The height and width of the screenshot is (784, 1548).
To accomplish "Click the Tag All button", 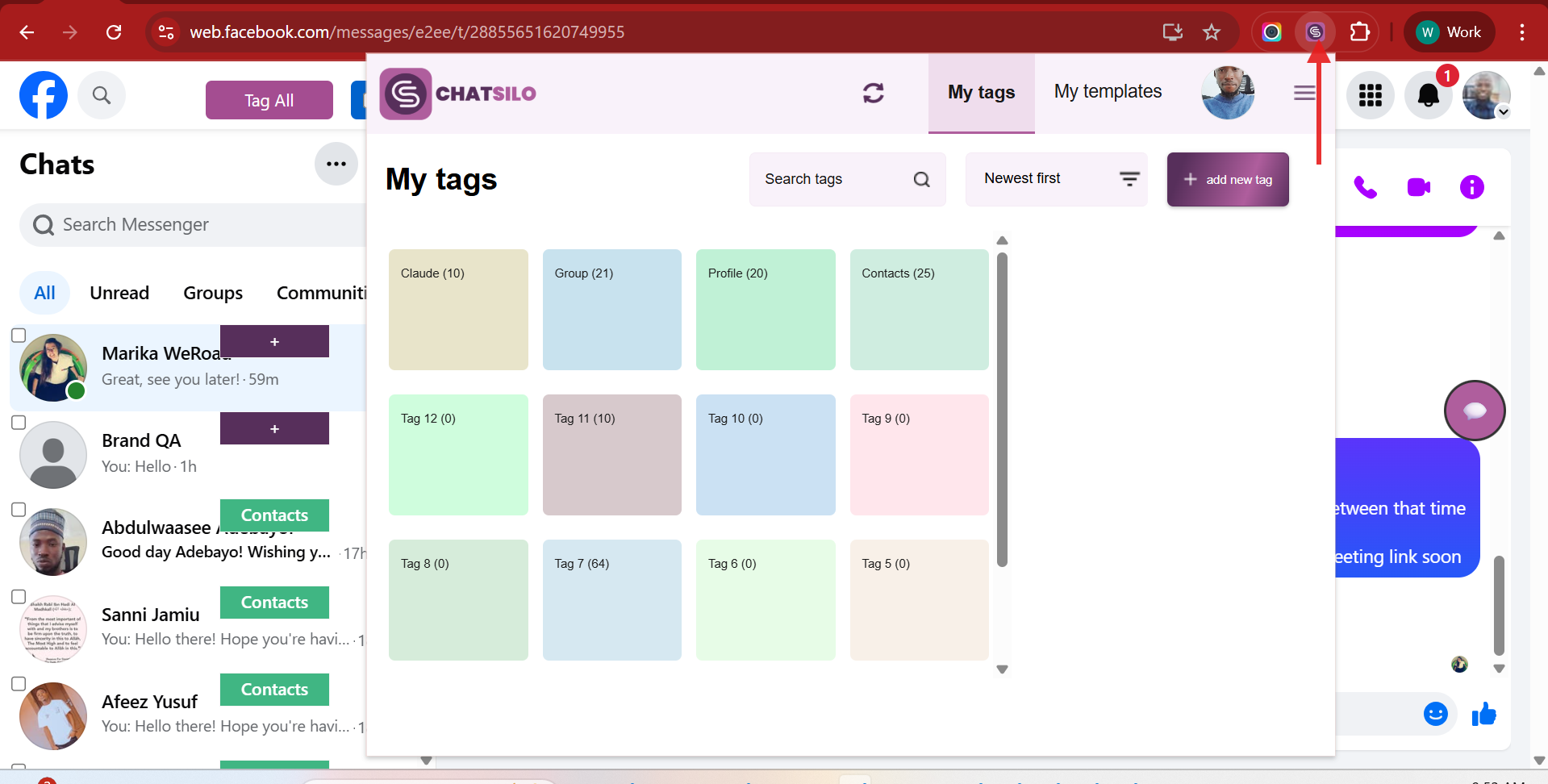I will pos(269,100).
